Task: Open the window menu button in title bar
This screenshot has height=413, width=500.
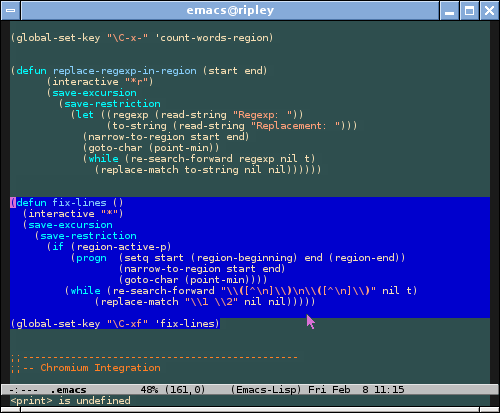Action: 11,10
